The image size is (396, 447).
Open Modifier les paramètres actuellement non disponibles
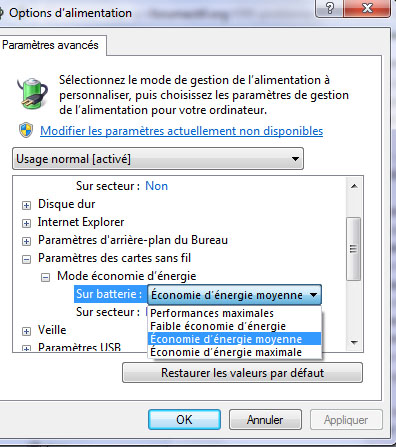pos(182,131)
